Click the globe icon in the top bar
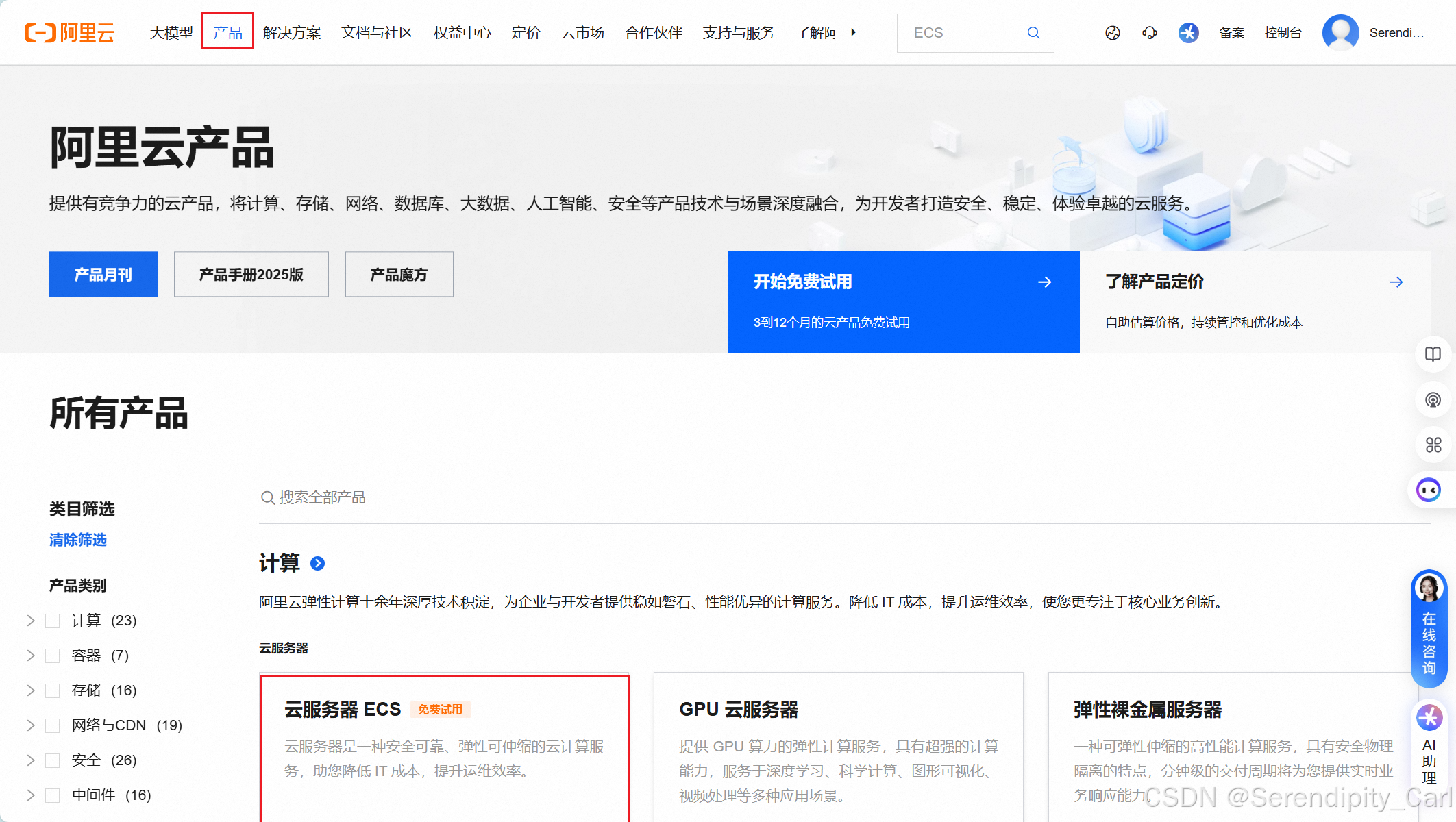Viewport: 1456px width, 822px height. click(x=1113, y=33)
